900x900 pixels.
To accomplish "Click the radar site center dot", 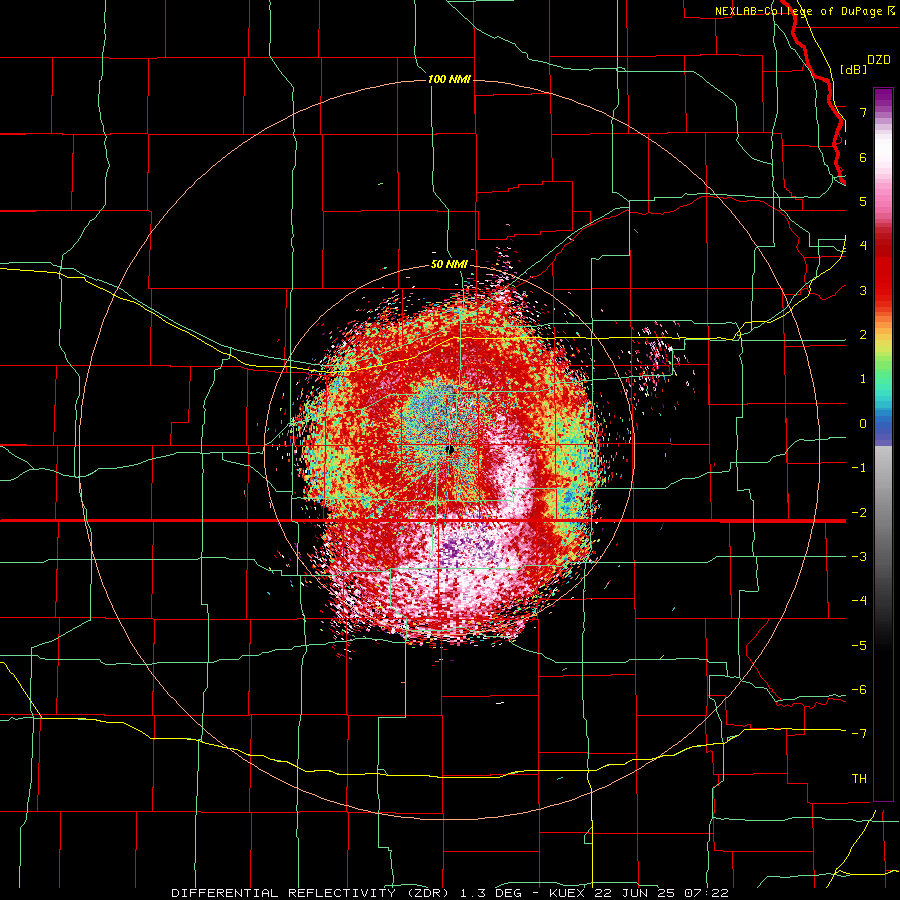I will point(451,451).
